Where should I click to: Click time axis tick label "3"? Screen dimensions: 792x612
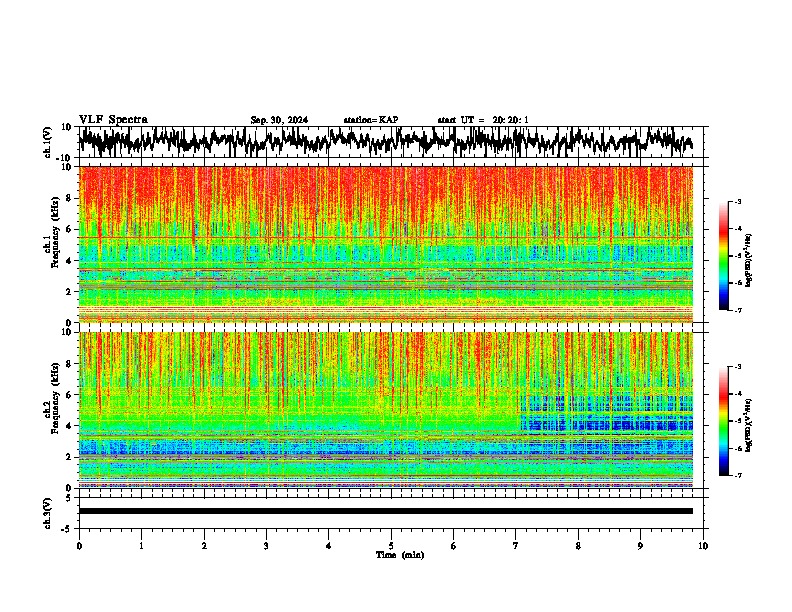tap(267, 546)
